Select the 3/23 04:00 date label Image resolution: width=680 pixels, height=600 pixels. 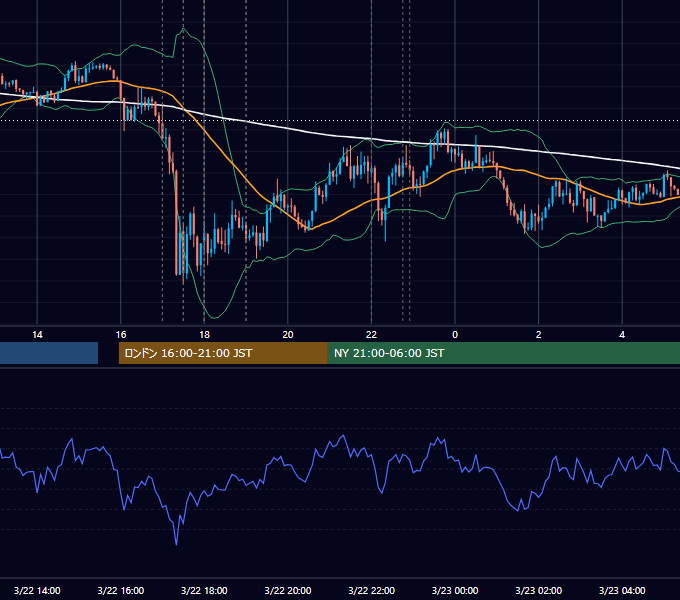coord(622,590)
